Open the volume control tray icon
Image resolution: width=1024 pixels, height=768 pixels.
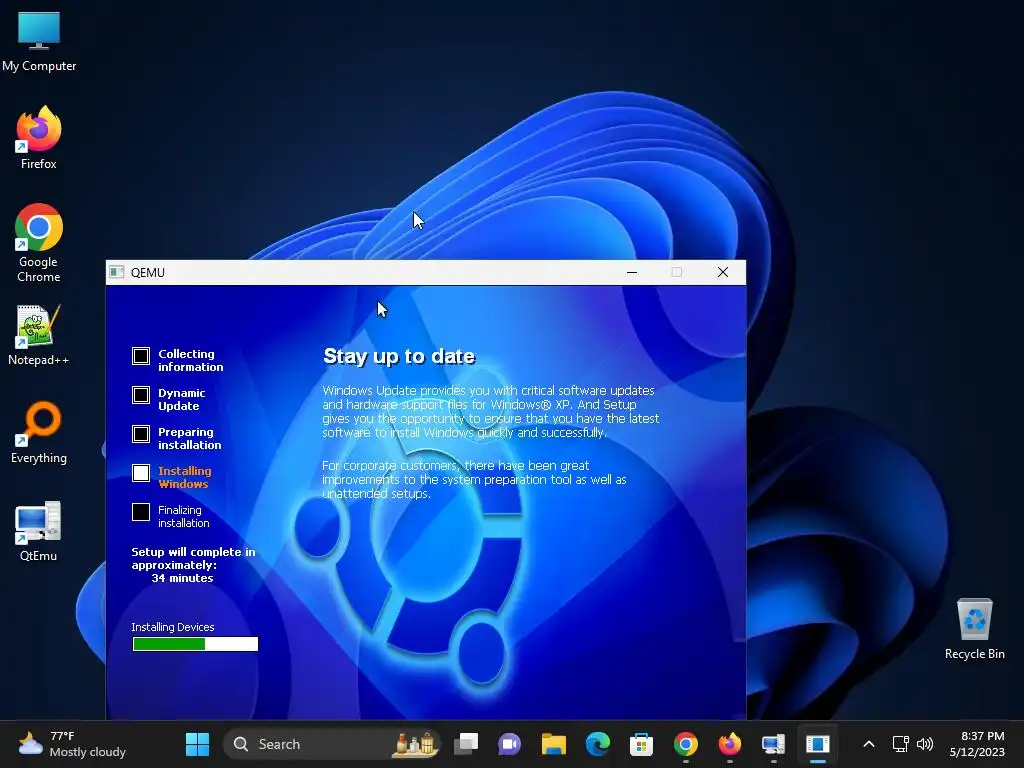925,744
